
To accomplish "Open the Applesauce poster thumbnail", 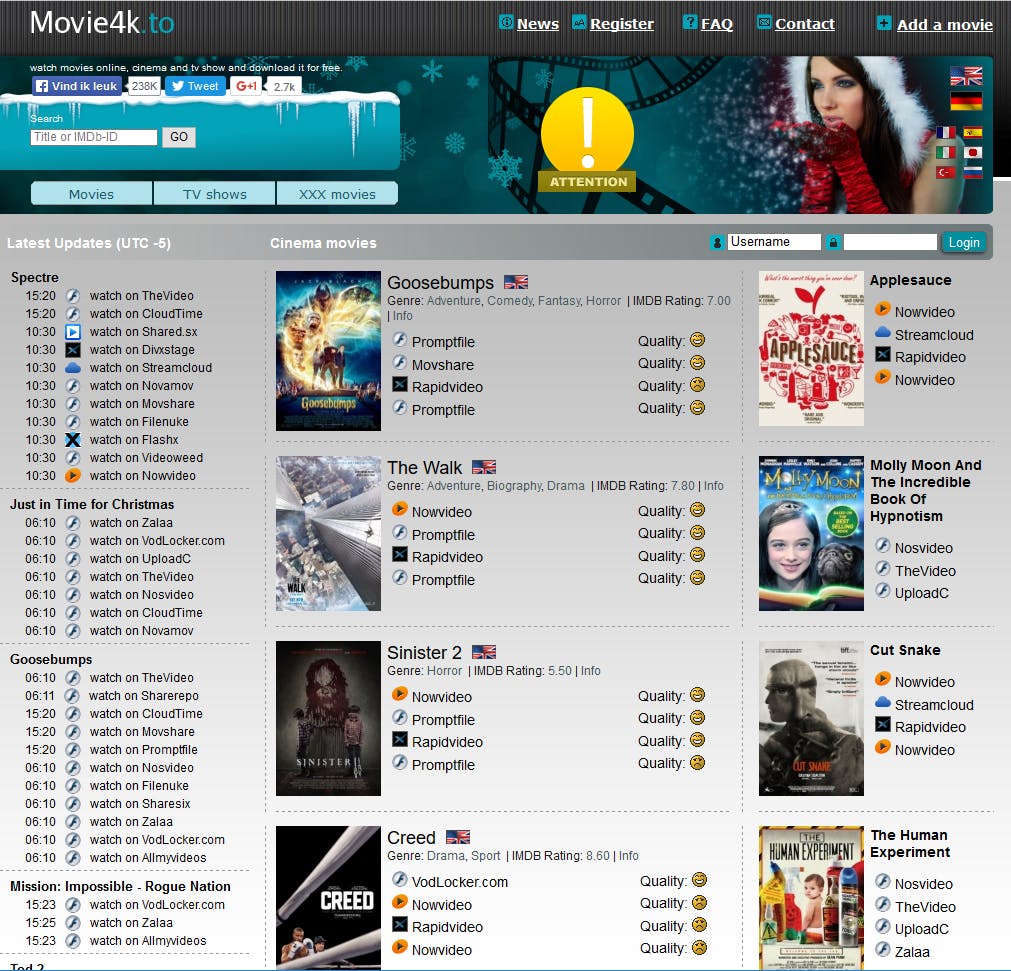I will click(811, 348).
